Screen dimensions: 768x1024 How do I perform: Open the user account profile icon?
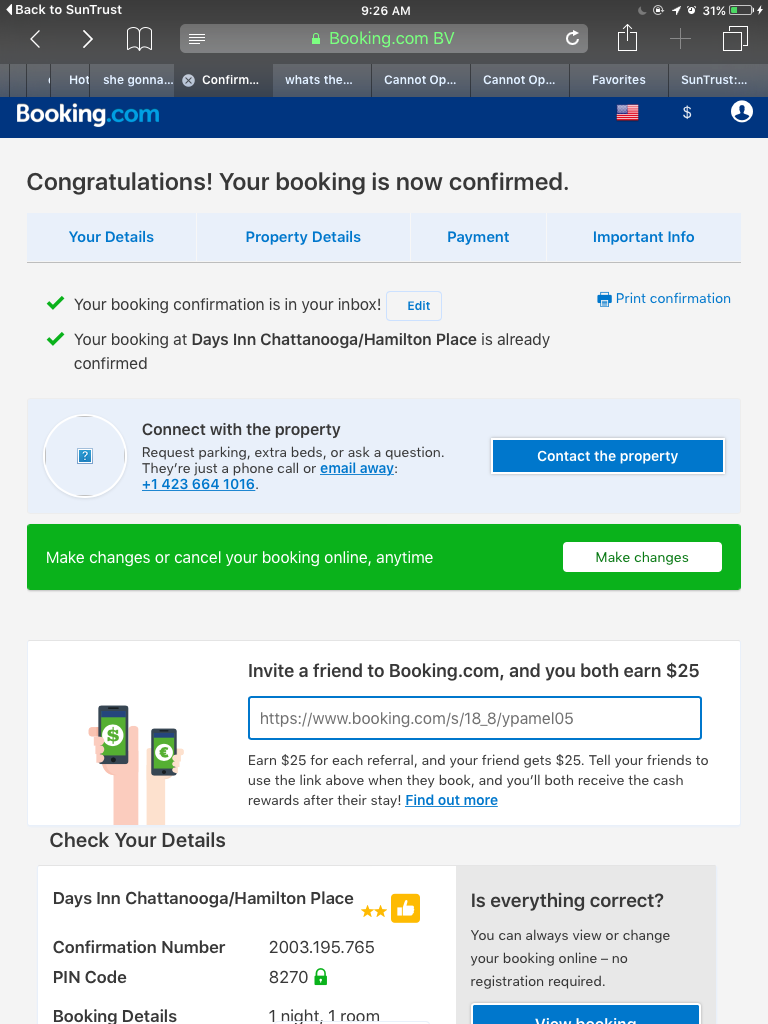tap(741, 112)
